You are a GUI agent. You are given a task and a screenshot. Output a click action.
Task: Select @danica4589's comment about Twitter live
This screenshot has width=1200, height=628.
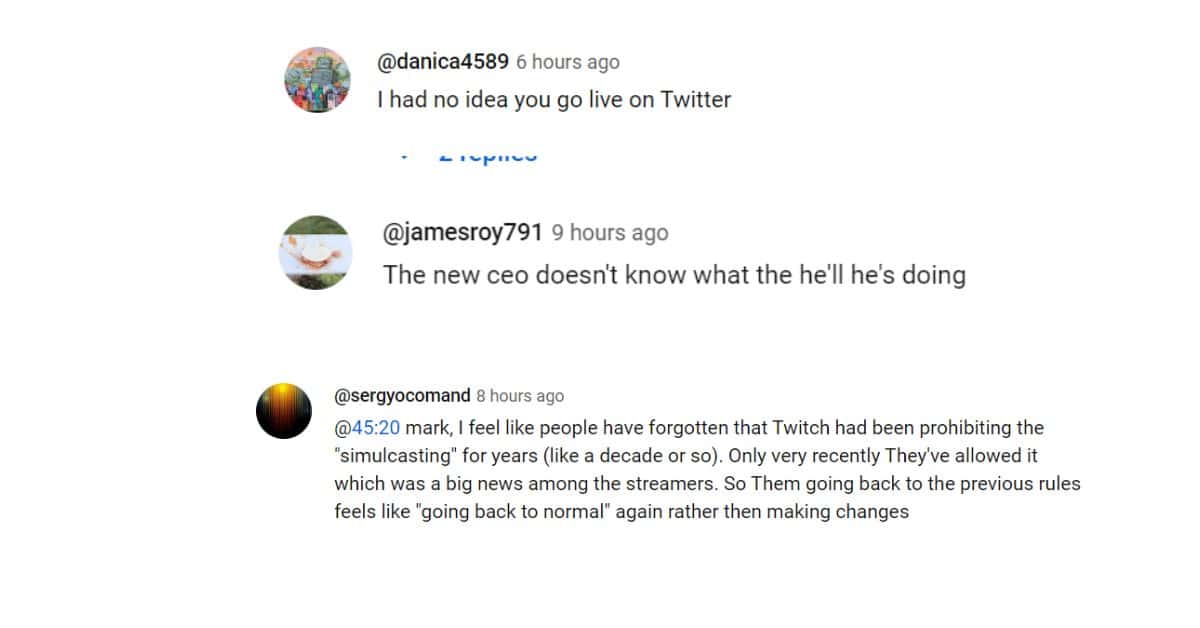click(x=555, y=99)
